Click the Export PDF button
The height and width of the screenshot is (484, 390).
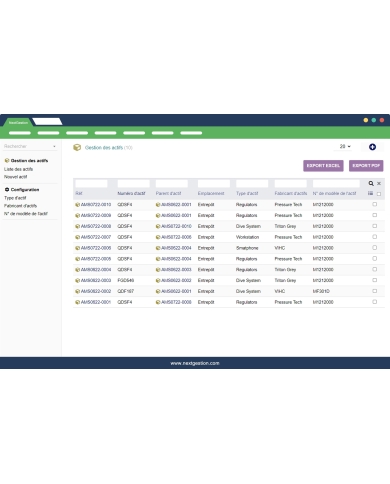coord(366,166)
